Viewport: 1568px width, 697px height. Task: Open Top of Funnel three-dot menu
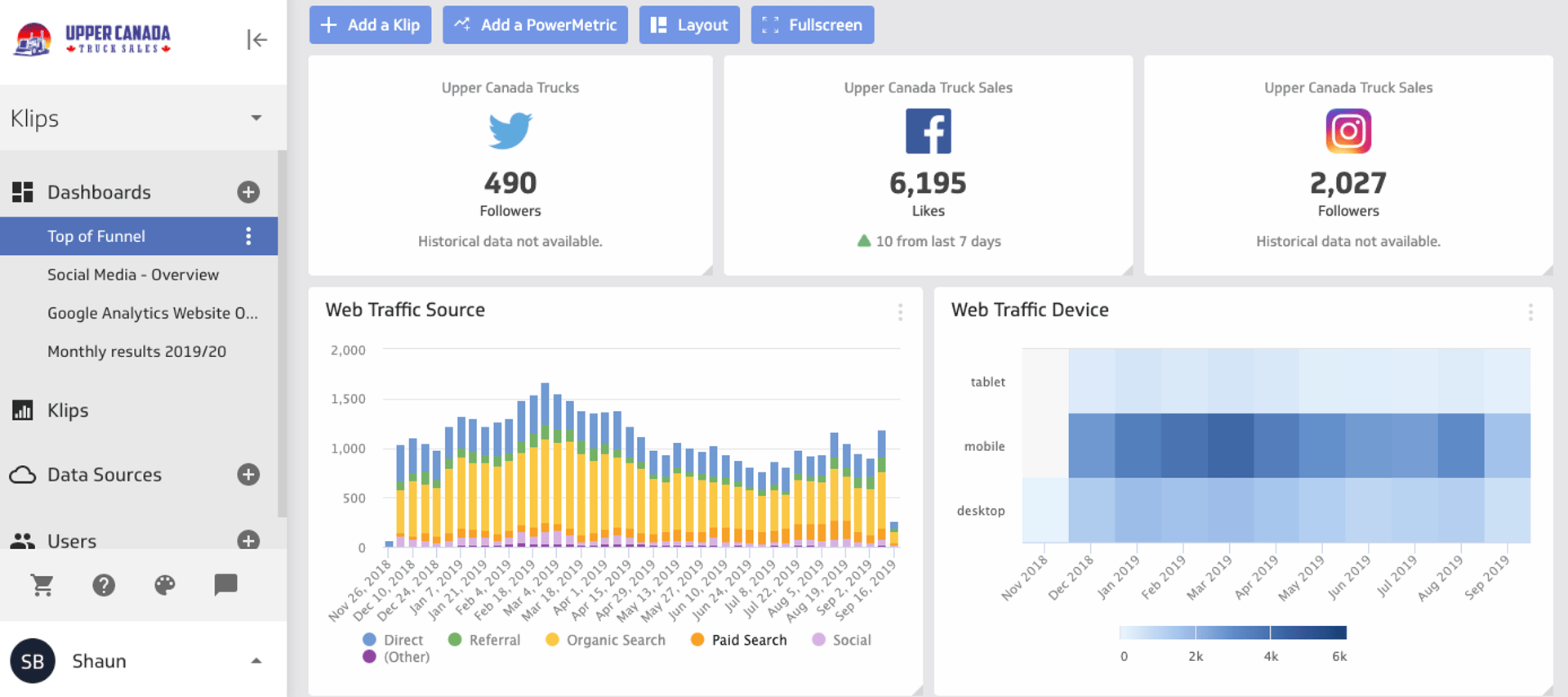point(248,236)
